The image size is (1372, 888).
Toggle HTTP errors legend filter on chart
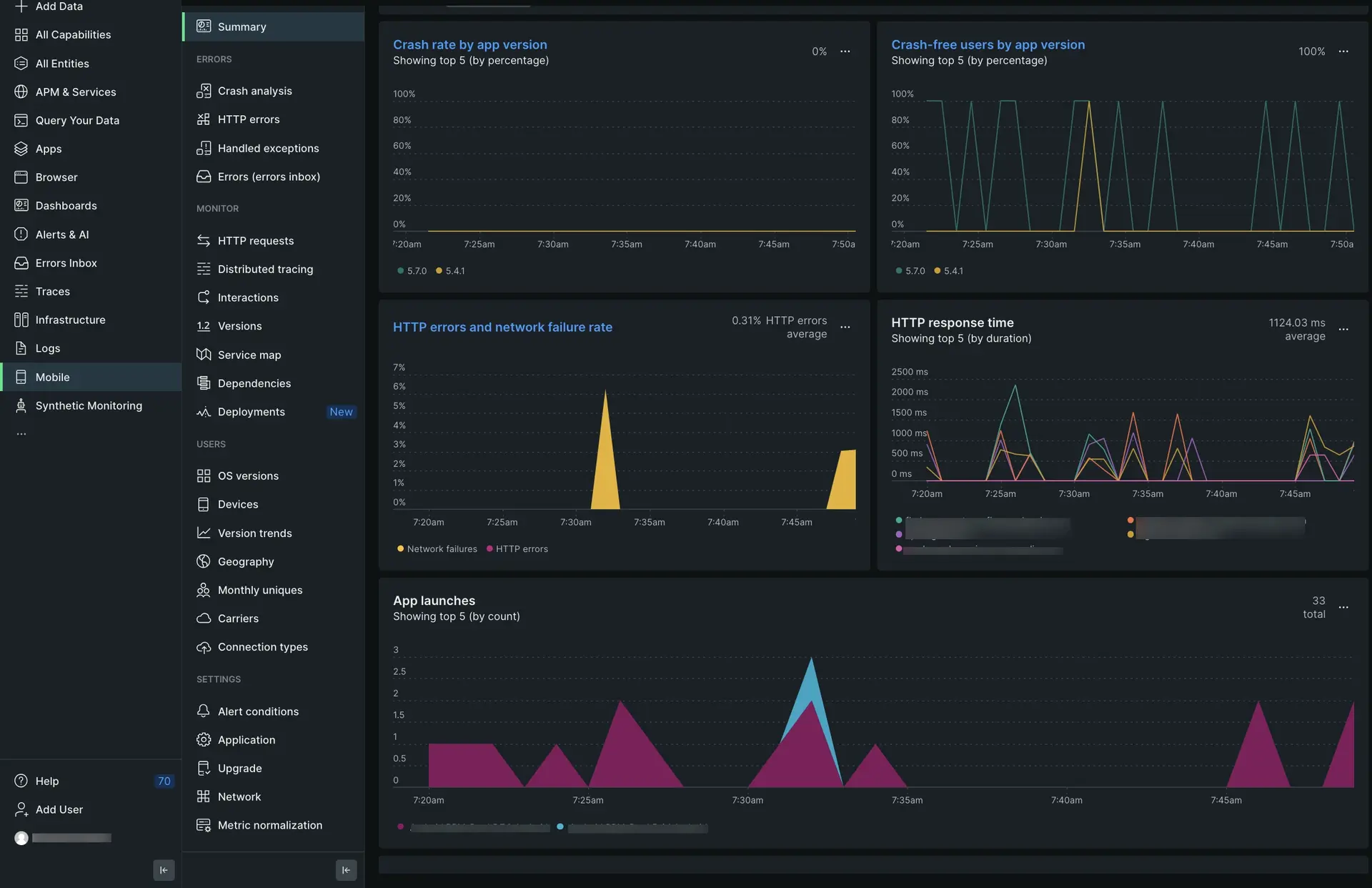pos(521,548)
